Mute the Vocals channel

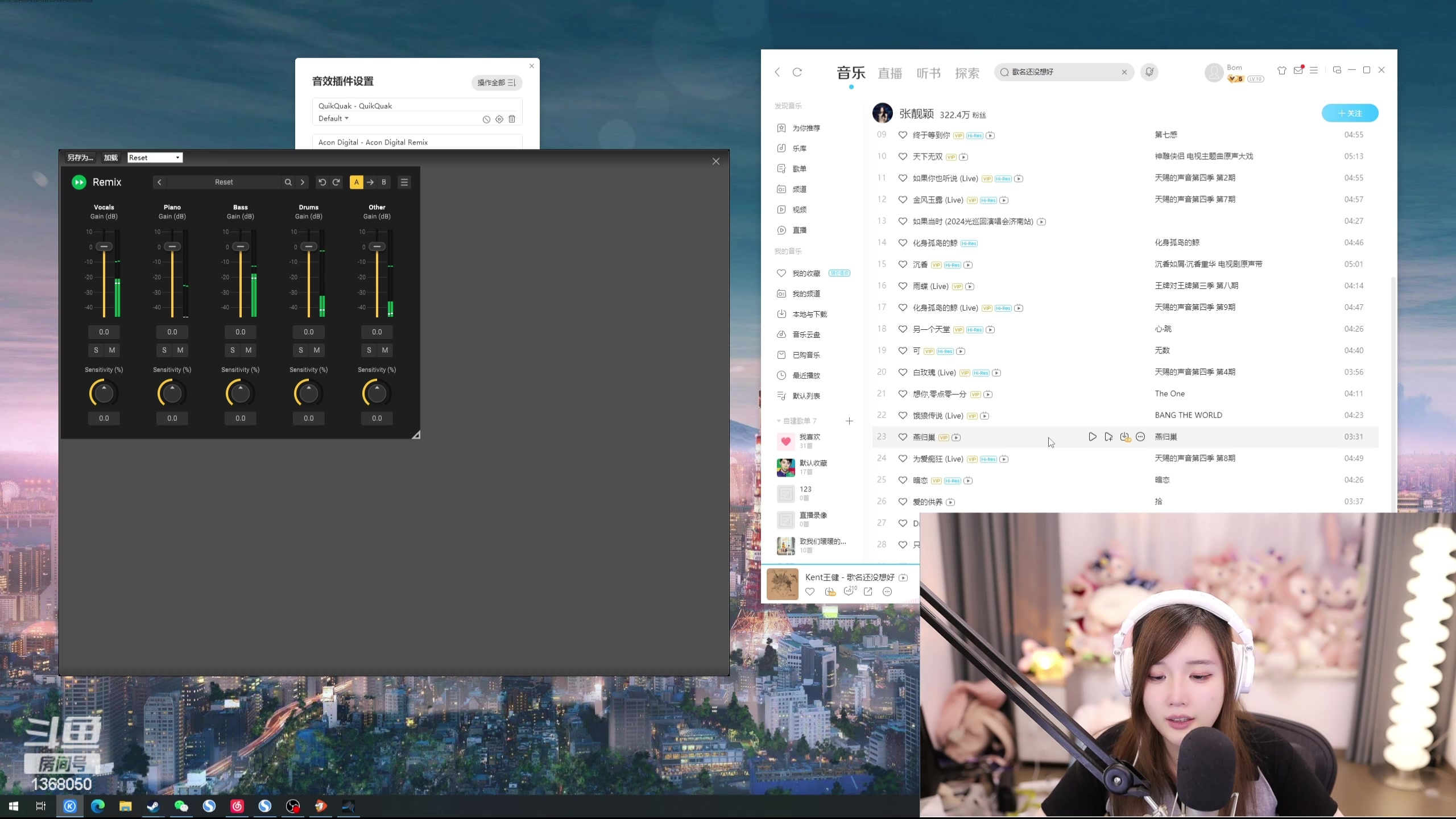112,350
